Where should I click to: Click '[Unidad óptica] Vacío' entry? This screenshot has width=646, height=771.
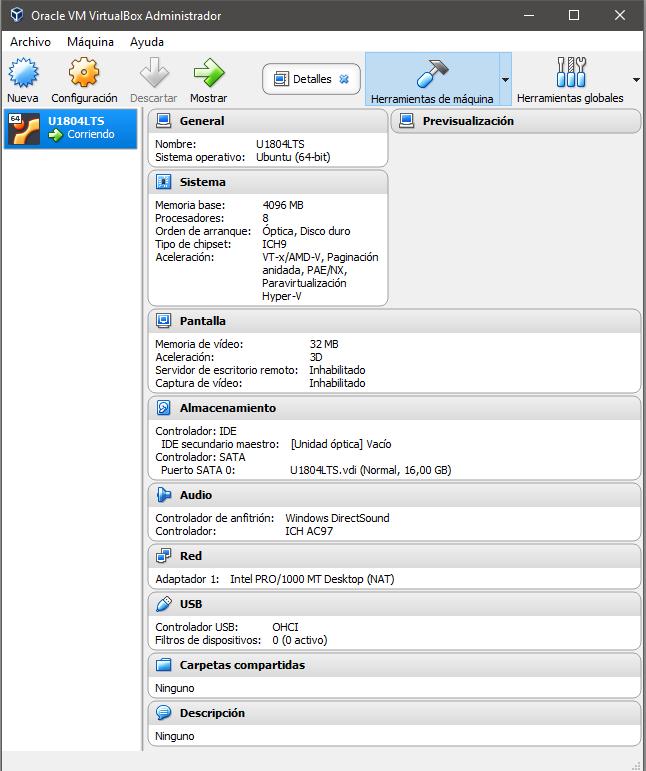(341, 444)
